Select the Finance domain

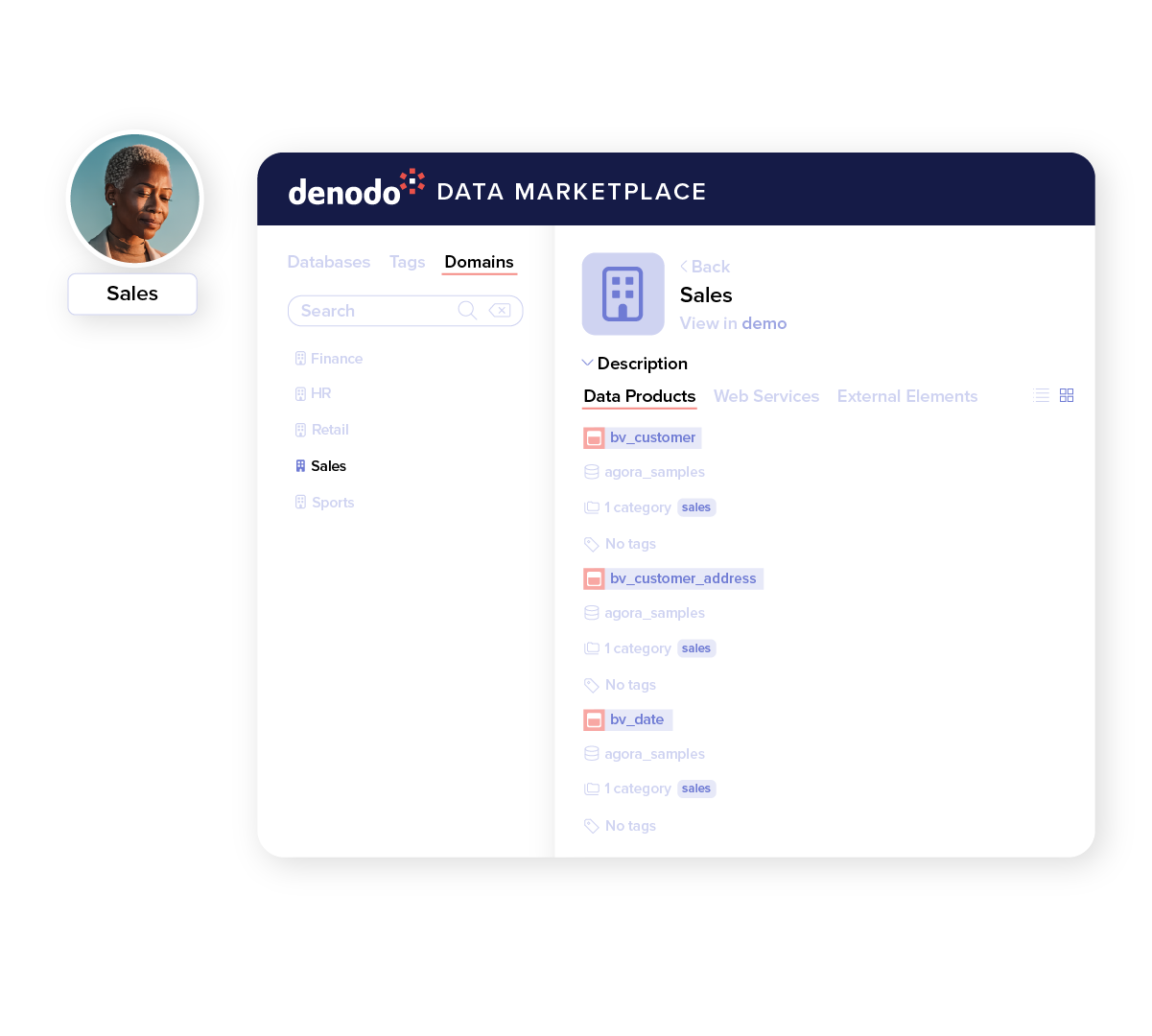[336, 359]
